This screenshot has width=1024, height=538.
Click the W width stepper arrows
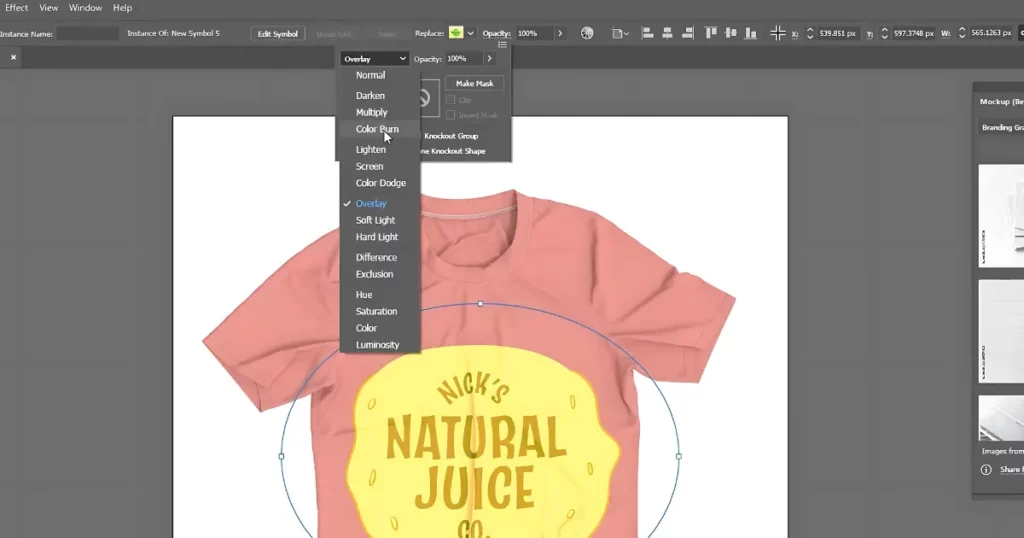pos(961,33)
